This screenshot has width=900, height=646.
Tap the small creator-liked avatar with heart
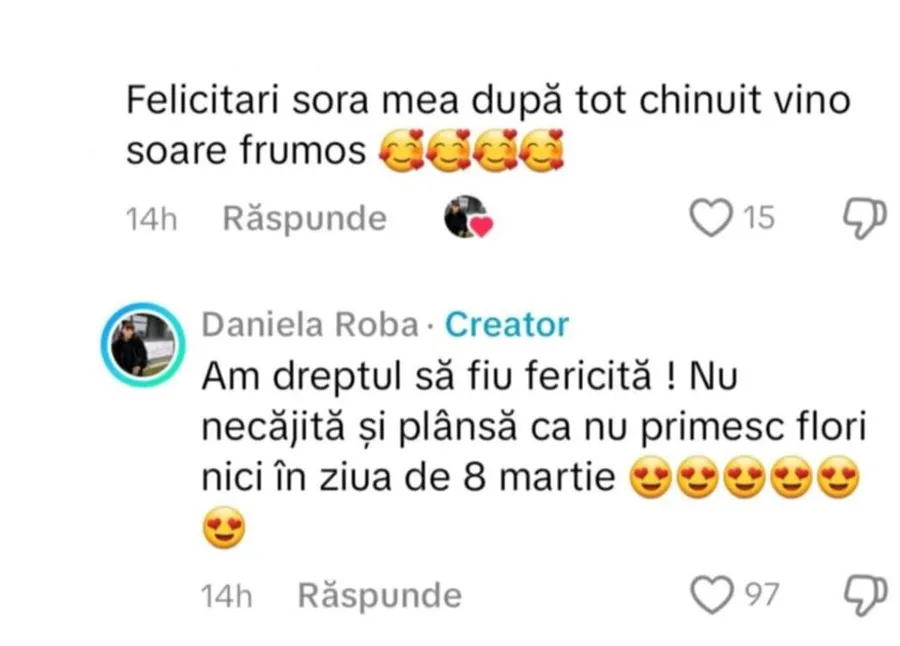(x=468, y=217)
